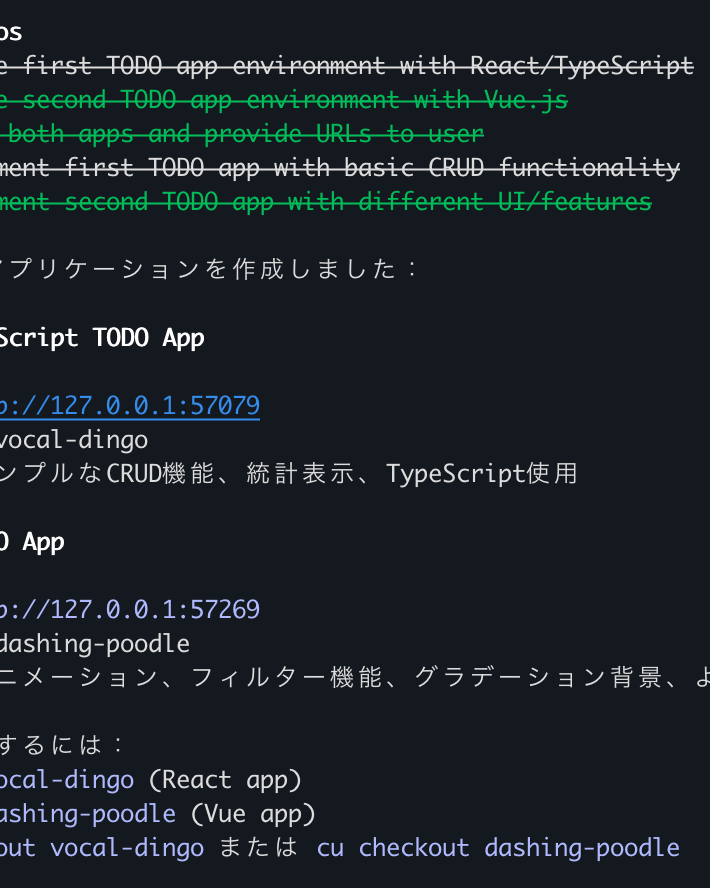Screen dimensions: 710x888
Task: Click the '(React app)' text
Action: click(225, 780)
